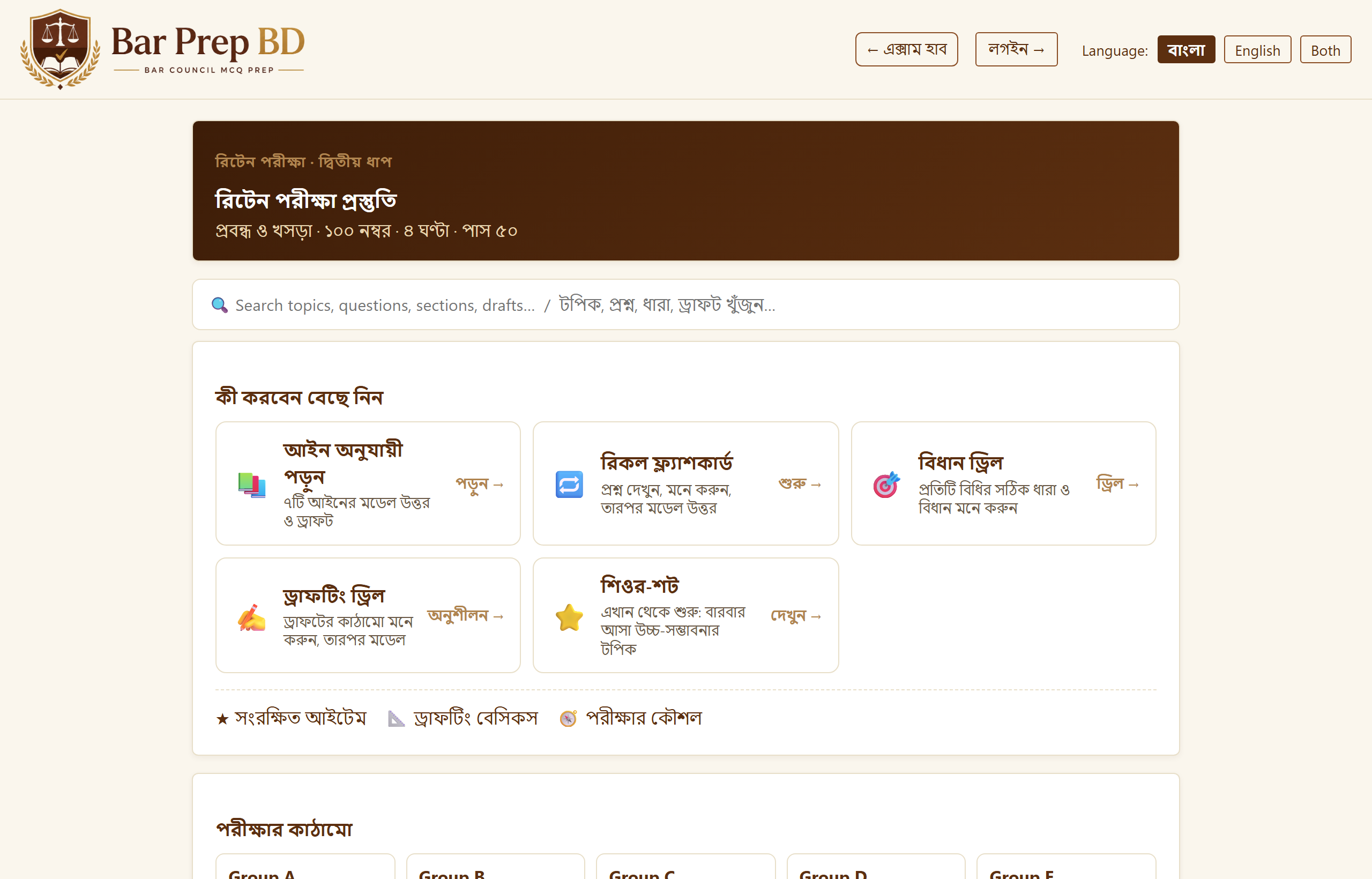
Task: Click the blue recall flashcard loop icon
Action: 569,484
